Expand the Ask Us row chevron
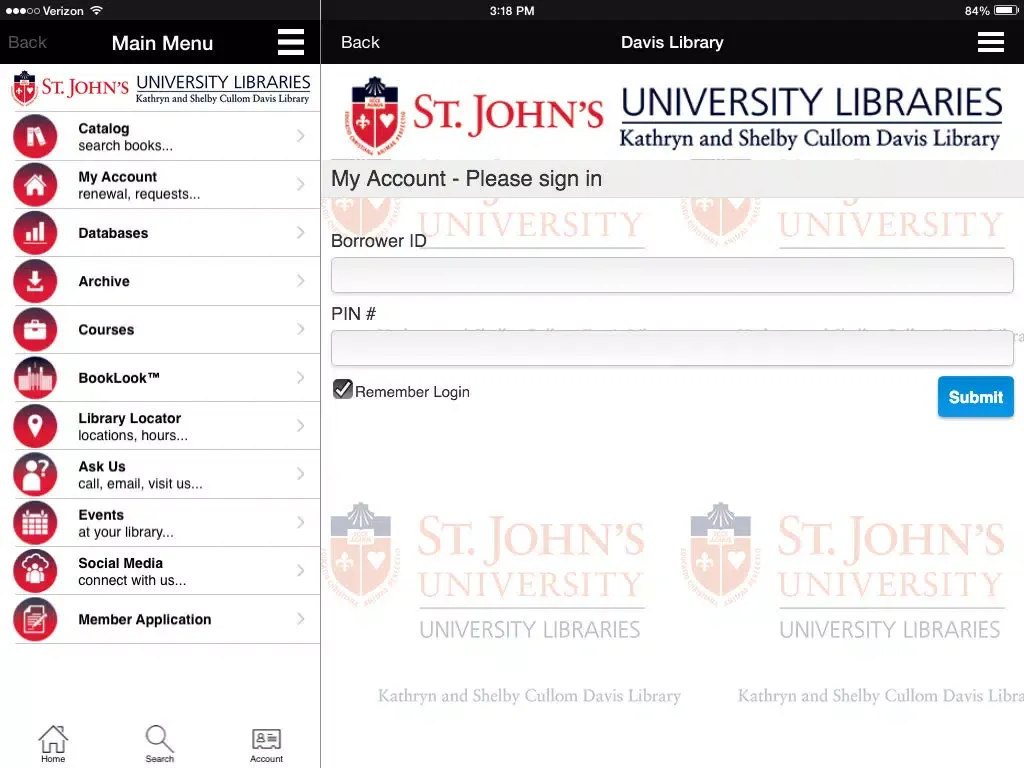Viewport: 1024px width, 768px height. pyautogui.click(x=300, y=474)
